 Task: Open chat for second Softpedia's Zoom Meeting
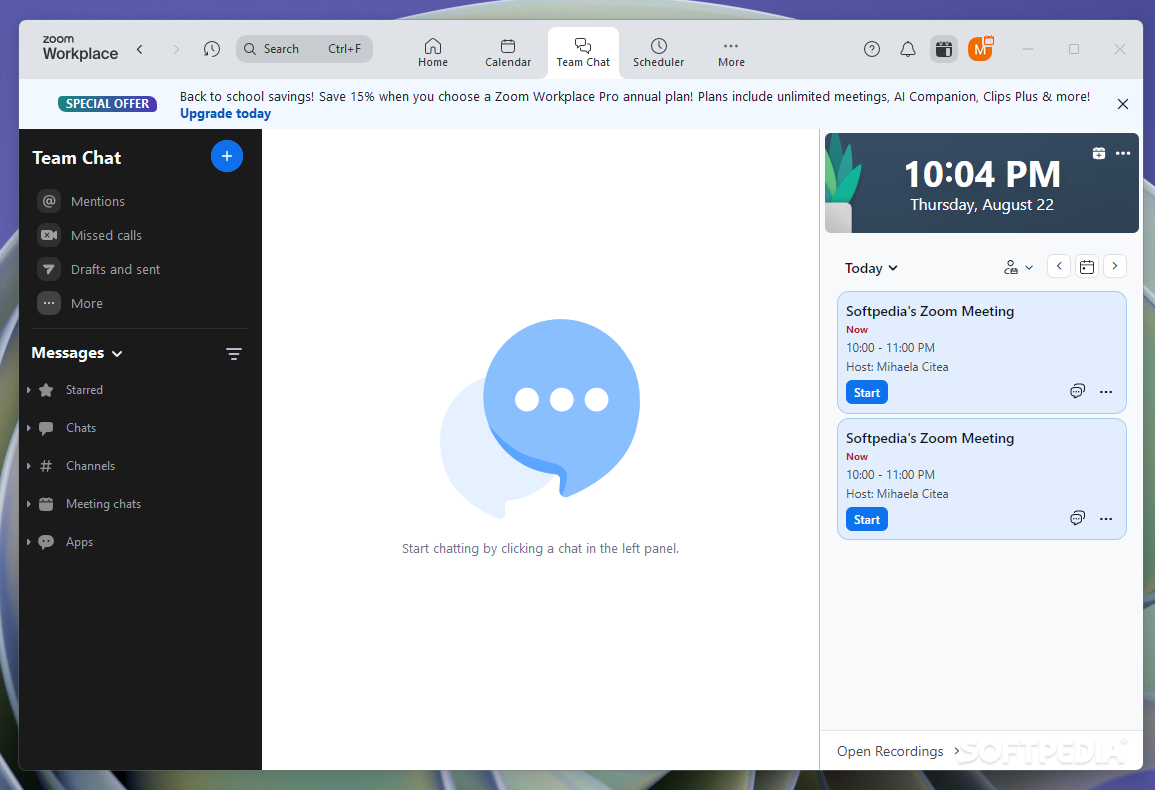coord(1077,518)
